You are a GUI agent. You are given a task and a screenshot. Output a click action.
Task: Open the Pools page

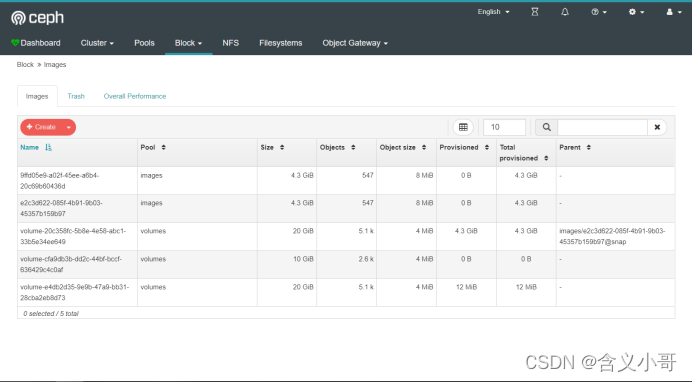pyautogui.click(x=144, y=43)
